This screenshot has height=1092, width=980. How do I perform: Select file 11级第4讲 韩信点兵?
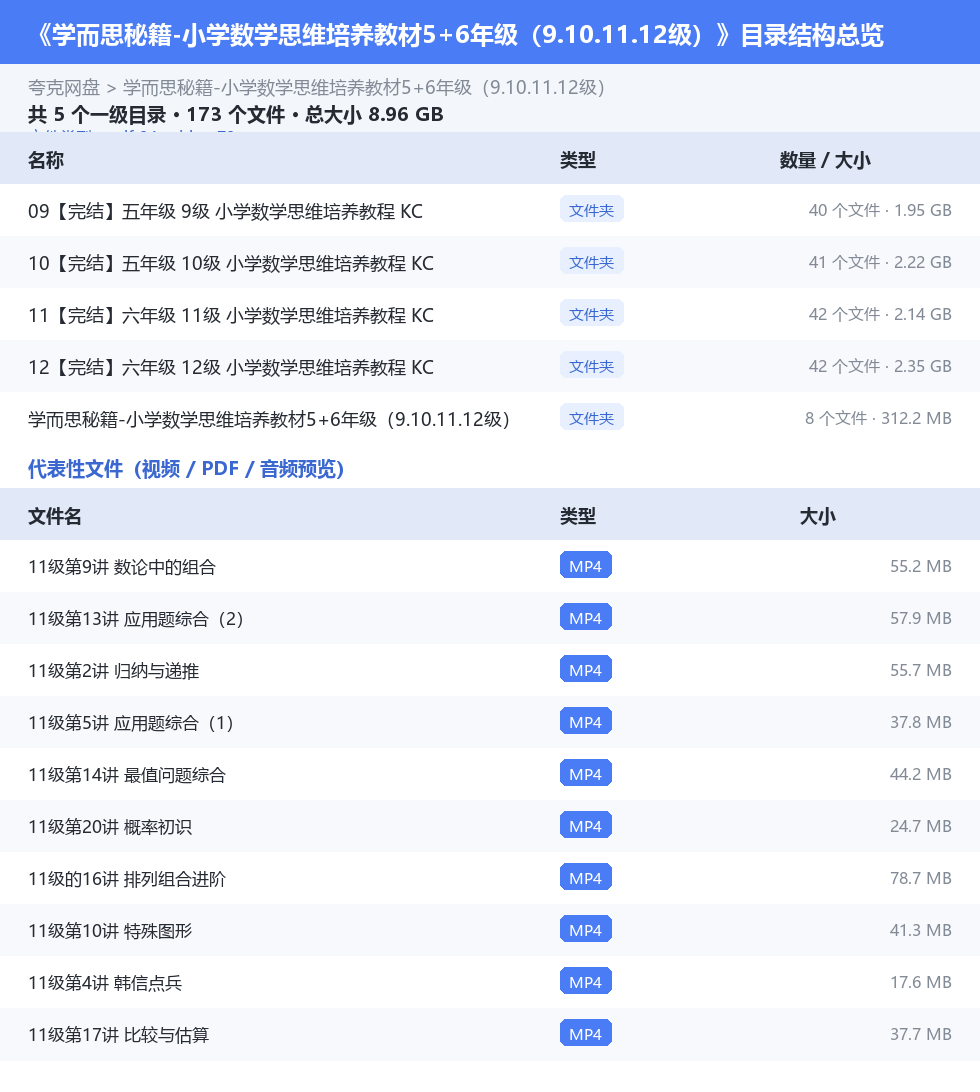105,983
